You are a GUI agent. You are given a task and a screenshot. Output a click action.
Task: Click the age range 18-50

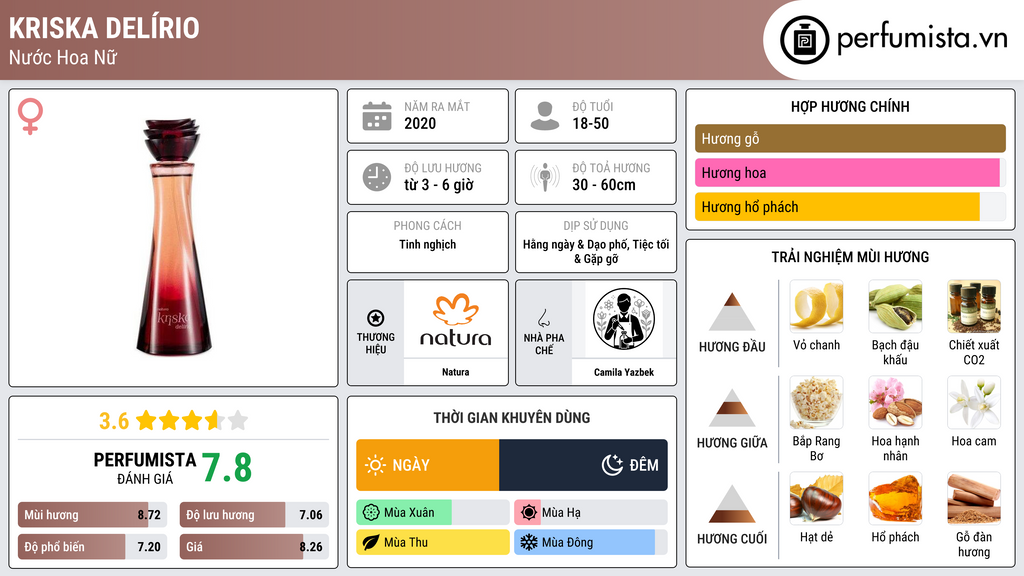pos(590,123)
